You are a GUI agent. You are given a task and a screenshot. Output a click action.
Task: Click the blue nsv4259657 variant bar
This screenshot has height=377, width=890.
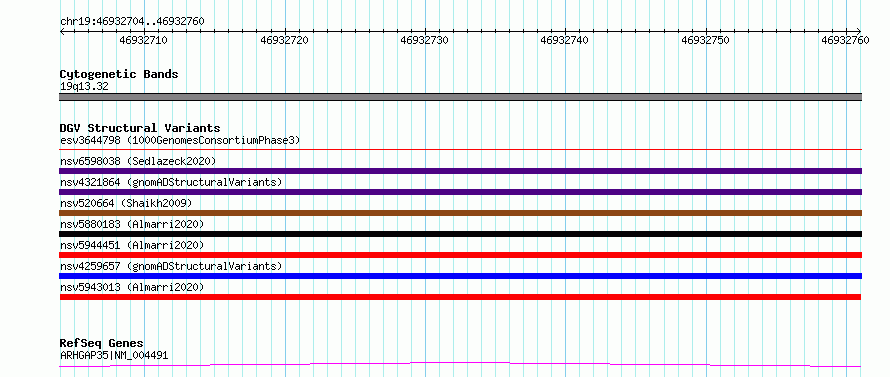(460, 276)
